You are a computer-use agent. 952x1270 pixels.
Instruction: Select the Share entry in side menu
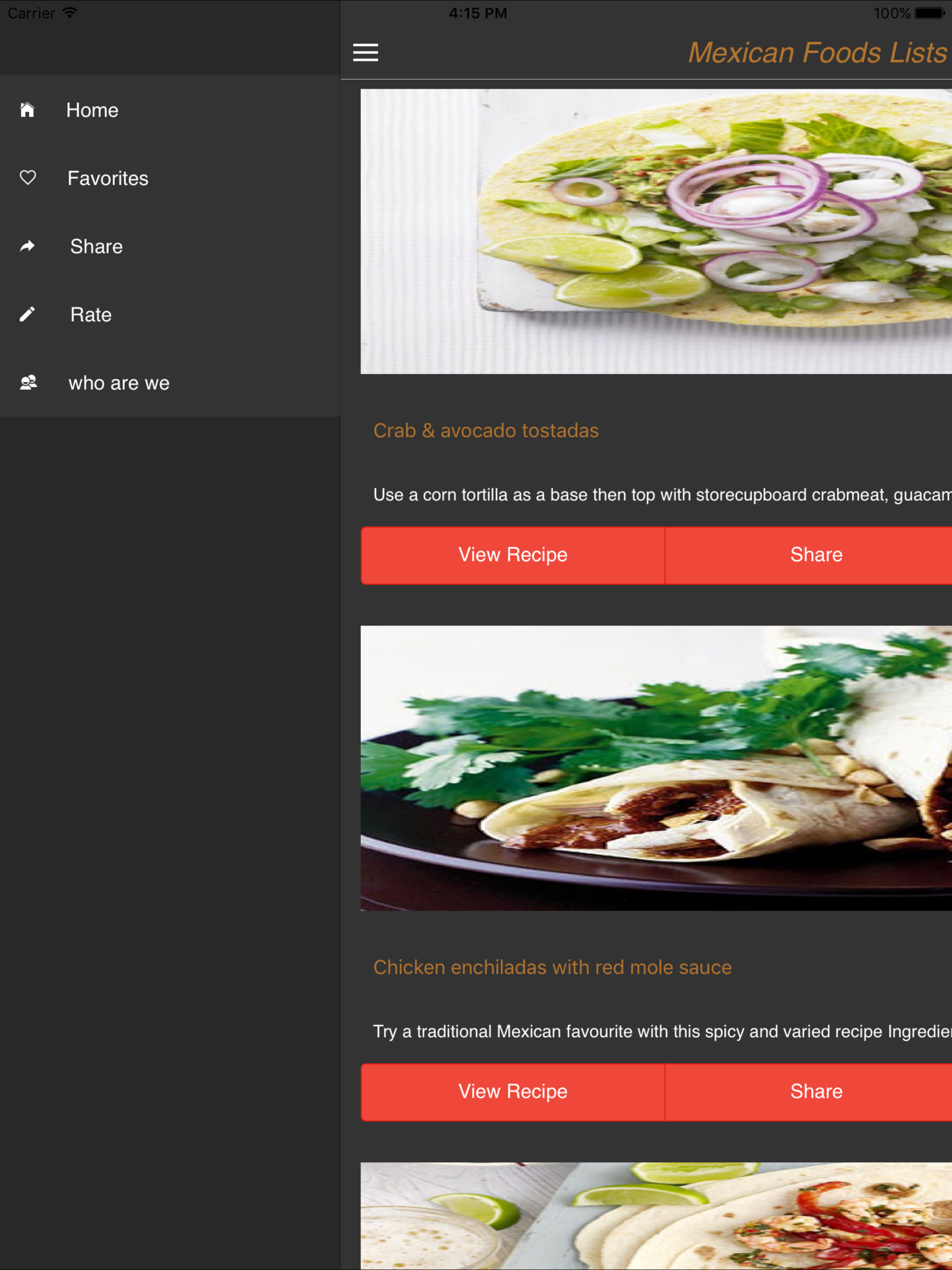coord(170,246)
